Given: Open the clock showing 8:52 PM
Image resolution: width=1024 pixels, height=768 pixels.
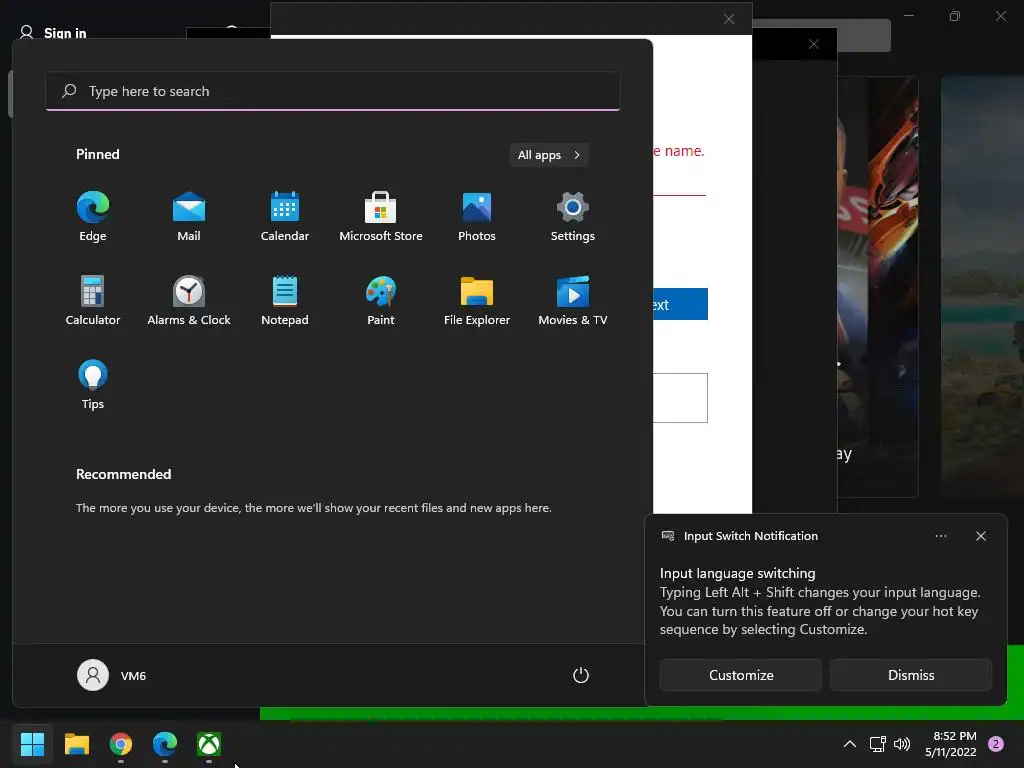Looking at the screenshot, I should (951, 744).
